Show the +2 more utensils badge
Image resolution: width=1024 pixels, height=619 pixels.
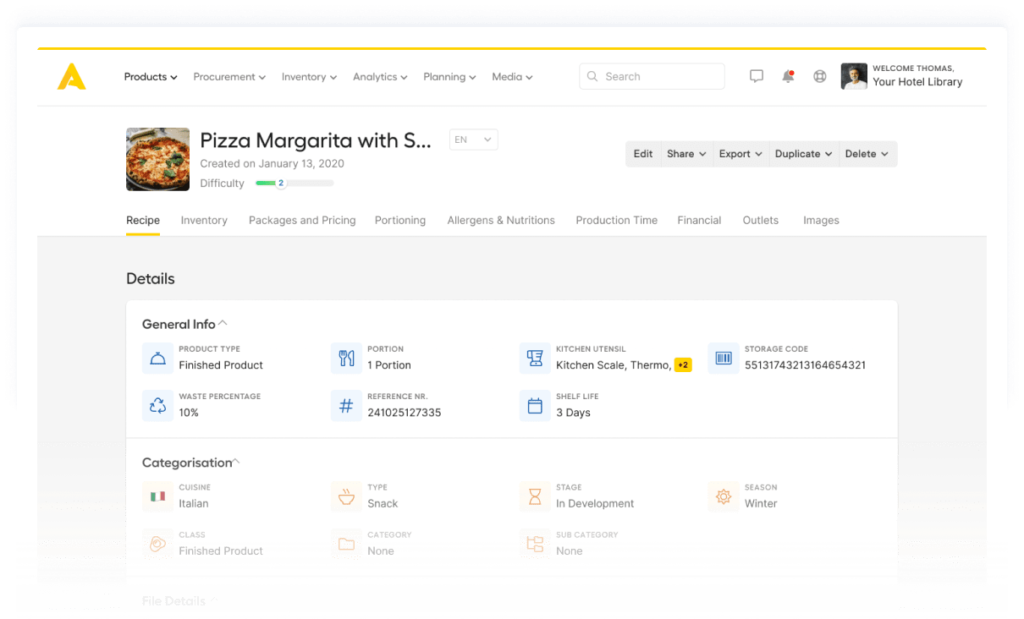pyautogui.click(x=683, y=365)
